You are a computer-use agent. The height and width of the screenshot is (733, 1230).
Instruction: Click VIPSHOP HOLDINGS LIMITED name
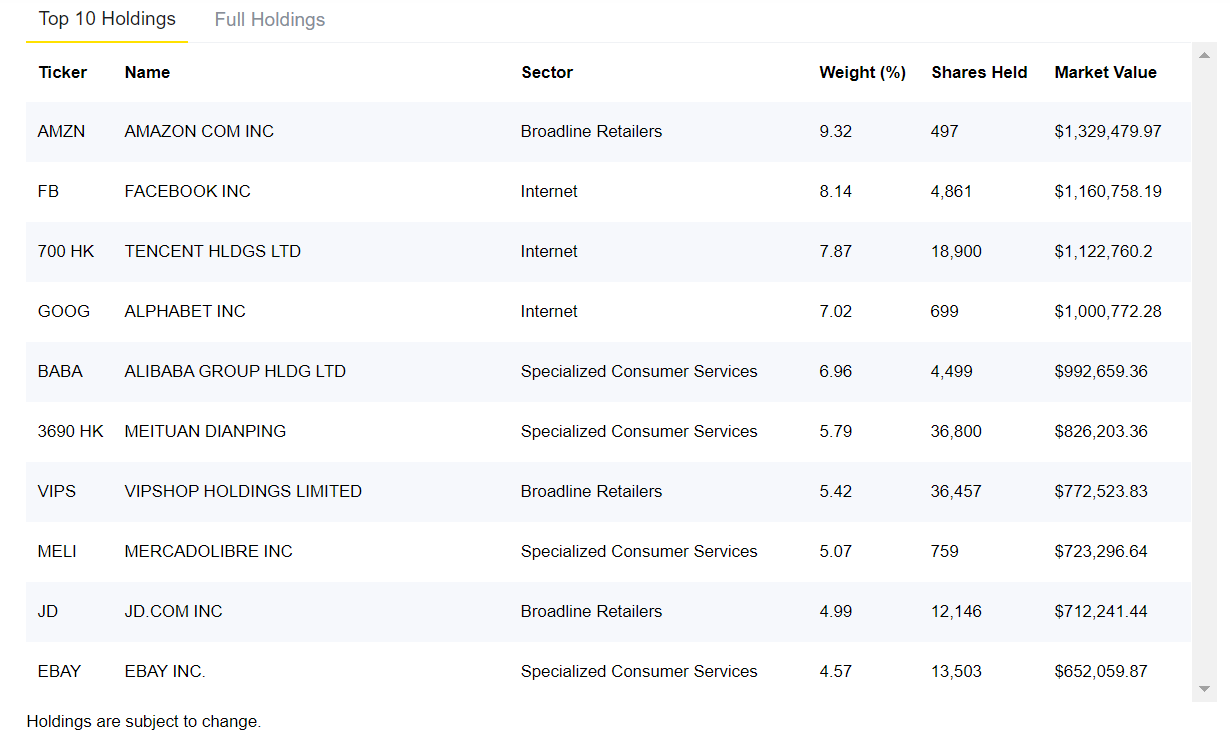(x=243, y=491)
